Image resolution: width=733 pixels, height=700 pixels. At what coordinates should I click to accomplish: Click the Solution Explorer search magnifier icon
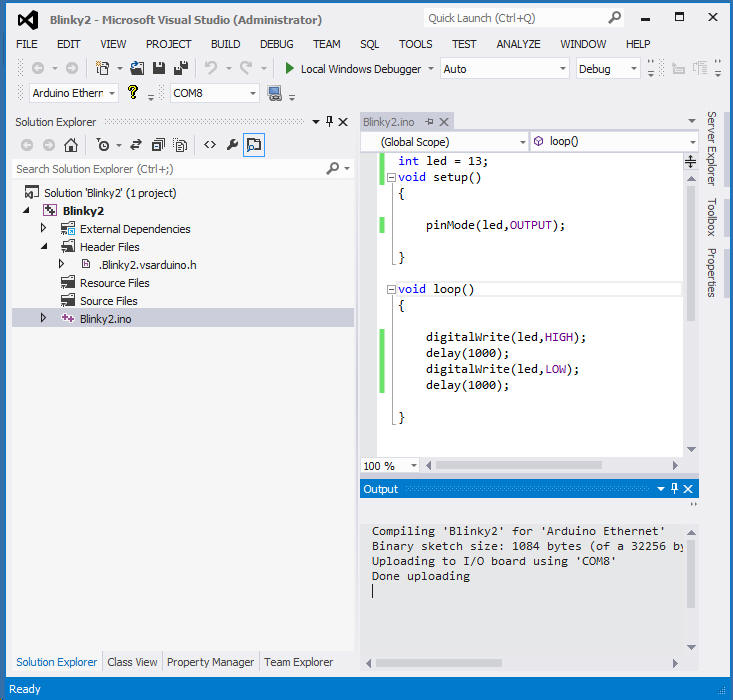point(333,168)
